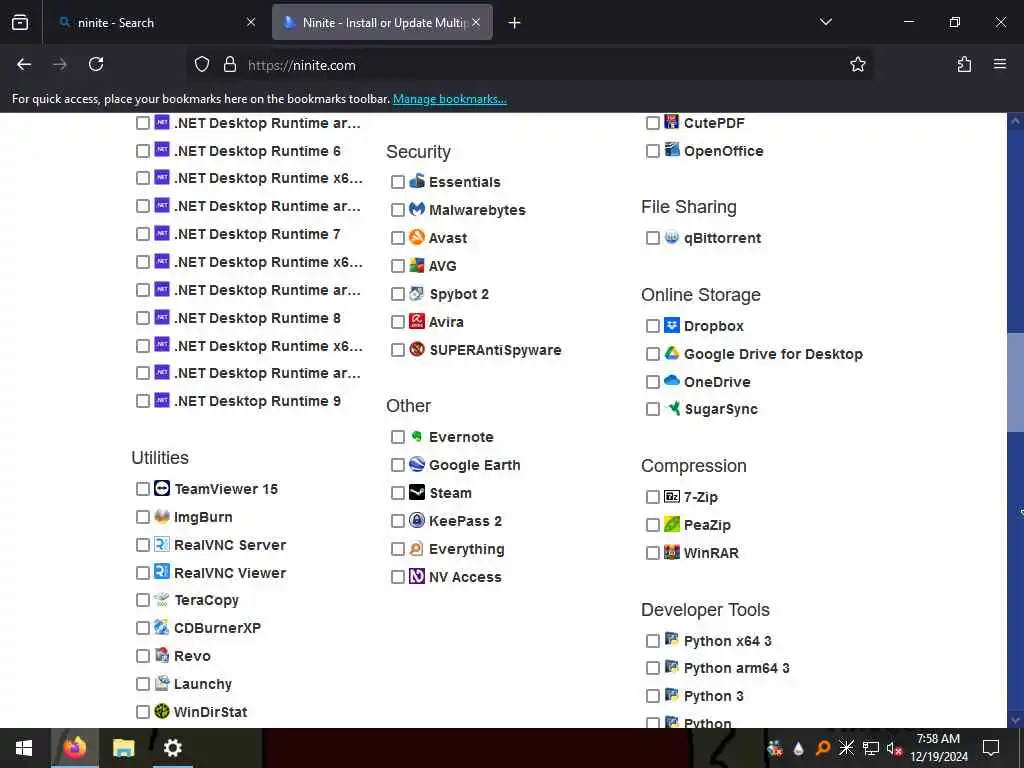The height and width of the screenshot is (768, 1024).
Task: Check the Steam checkbox
Action: tap(398, 492)
